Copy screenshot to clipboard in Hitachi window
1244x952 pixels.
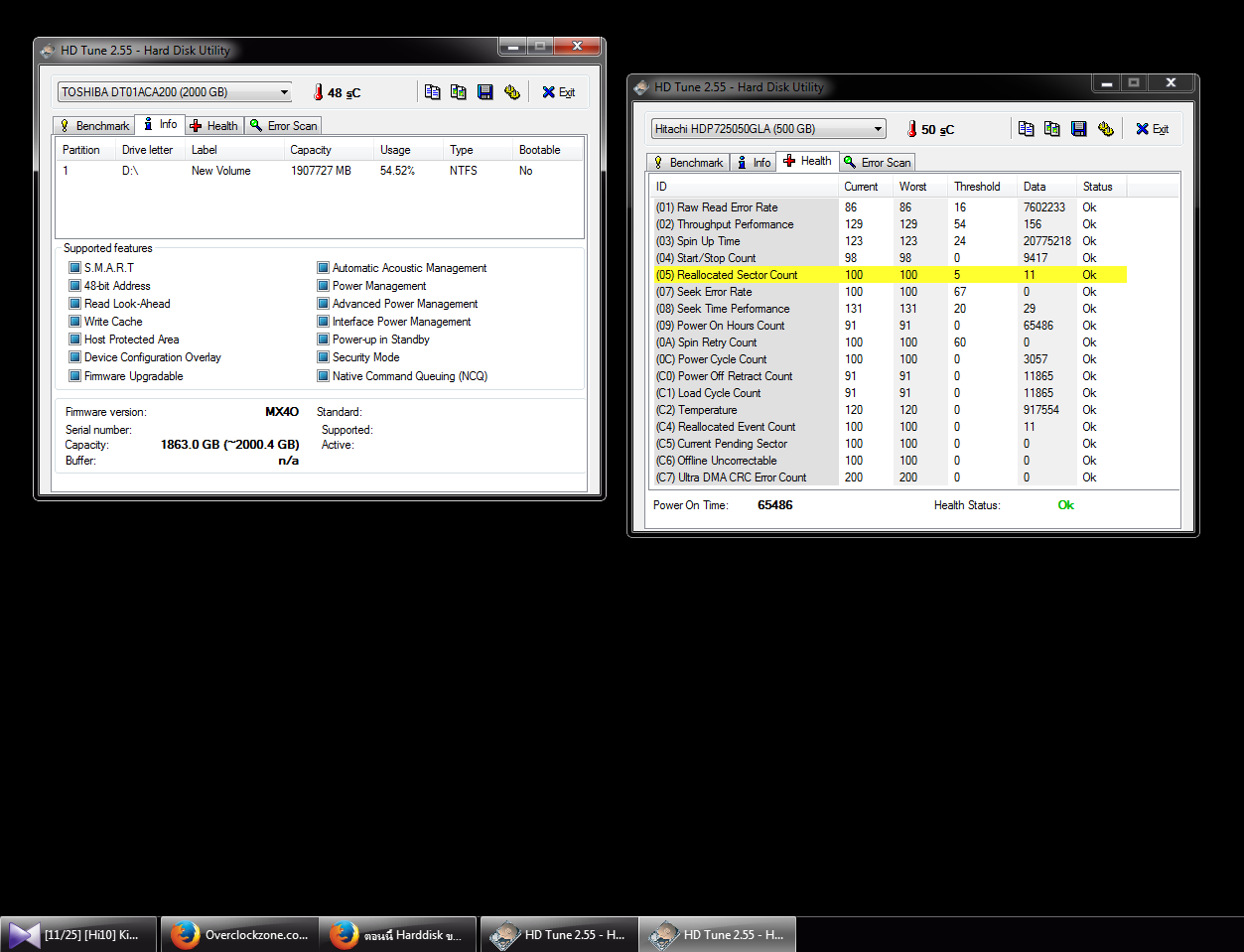click(x=1051, y=128)
